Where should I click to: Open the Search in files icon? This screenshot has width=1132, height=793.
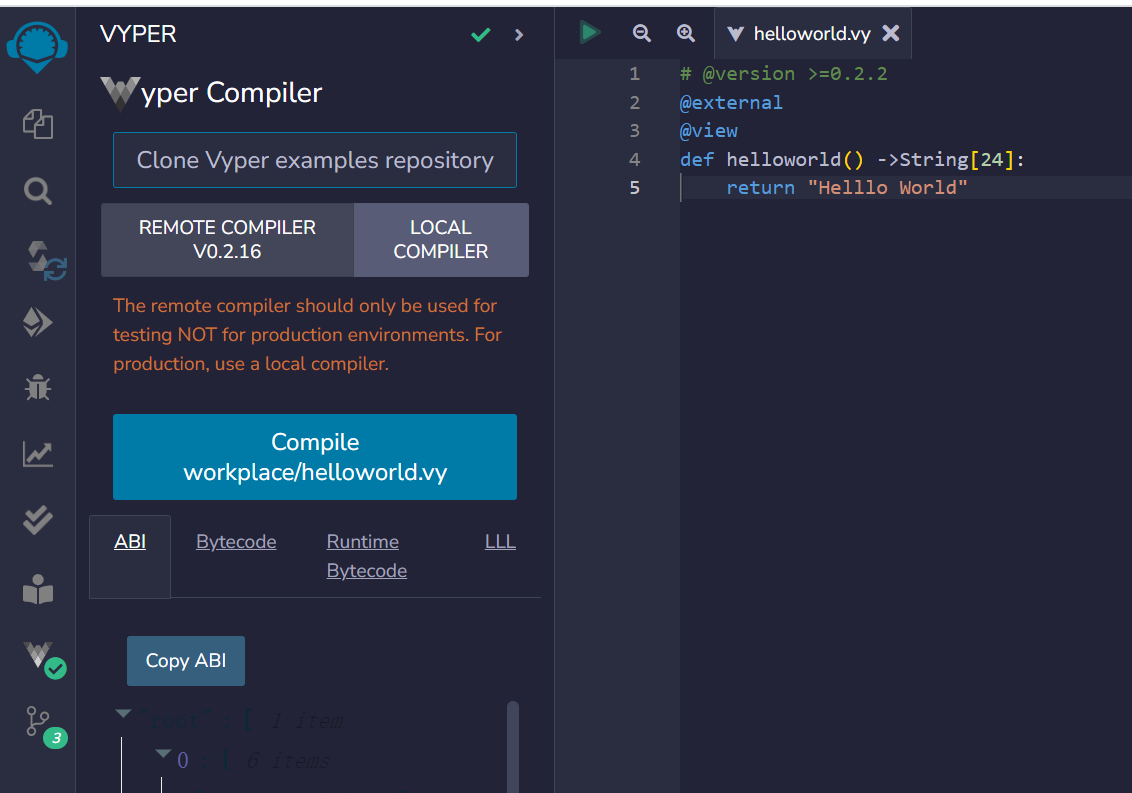(38, 191)
